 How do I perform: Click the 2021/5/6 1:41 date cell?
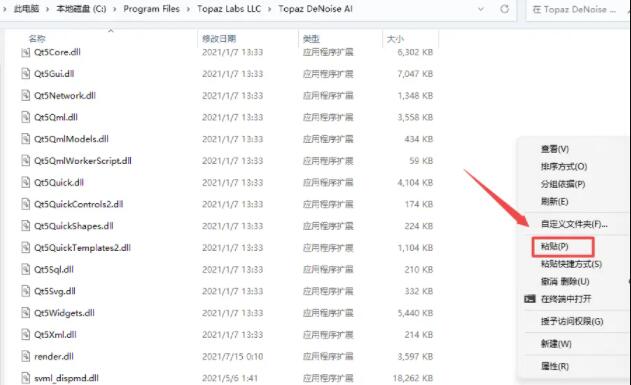(x=231, y=379)
